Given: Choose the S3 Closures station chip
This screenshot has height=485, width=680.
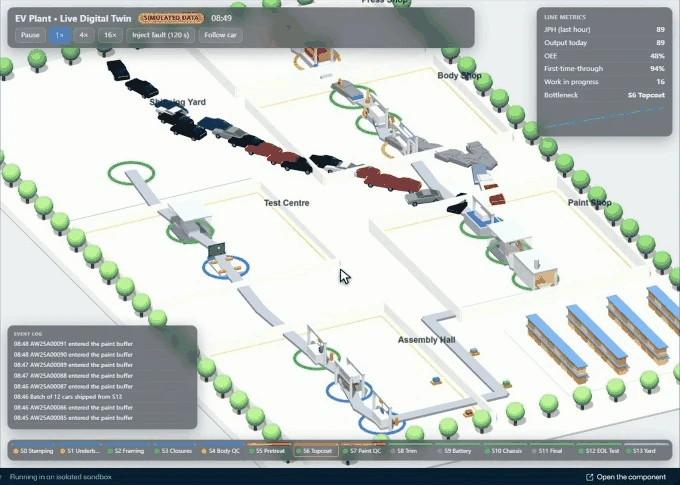Looking at the screenshot, I should tap(175, 451).
